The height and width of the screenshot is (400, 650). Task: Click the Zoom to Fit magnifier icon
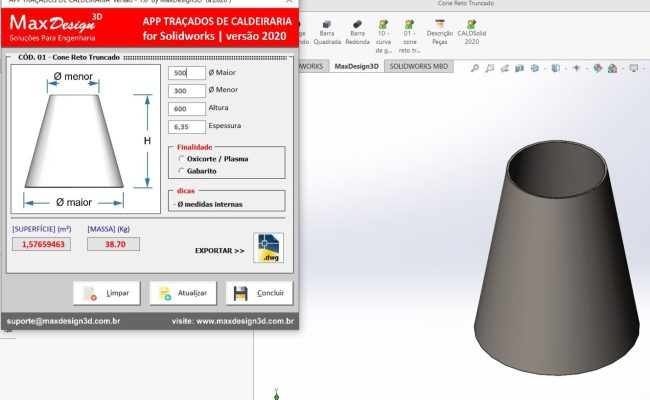click(476, 68)
